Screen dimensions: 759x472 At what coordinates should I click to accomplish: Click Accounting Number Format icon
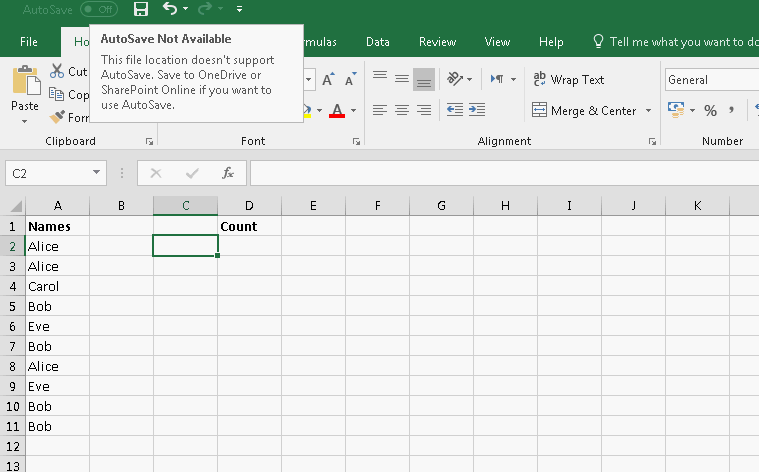676,110
